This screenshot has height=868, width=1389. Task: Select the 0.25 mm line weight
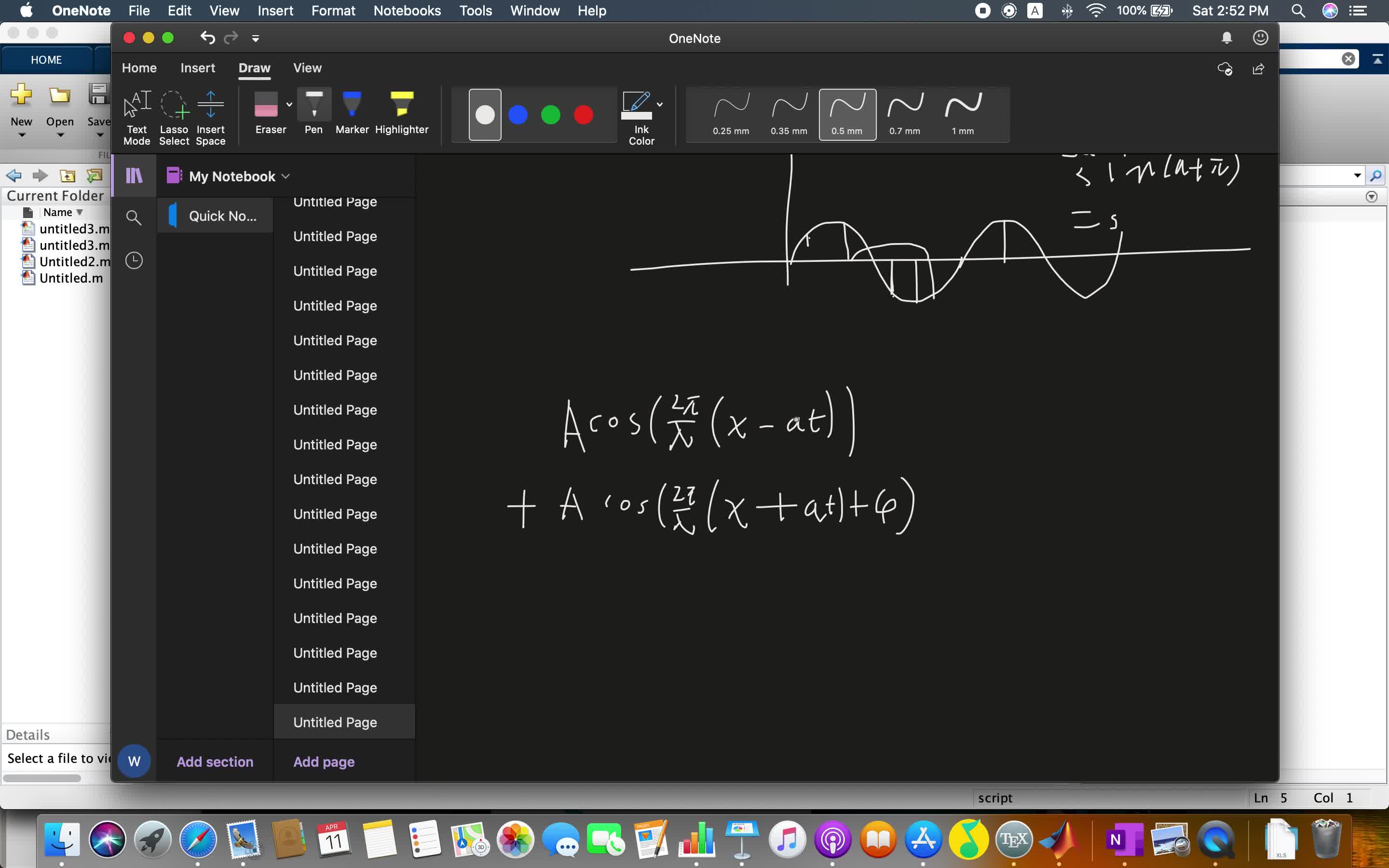coord(730,113)
